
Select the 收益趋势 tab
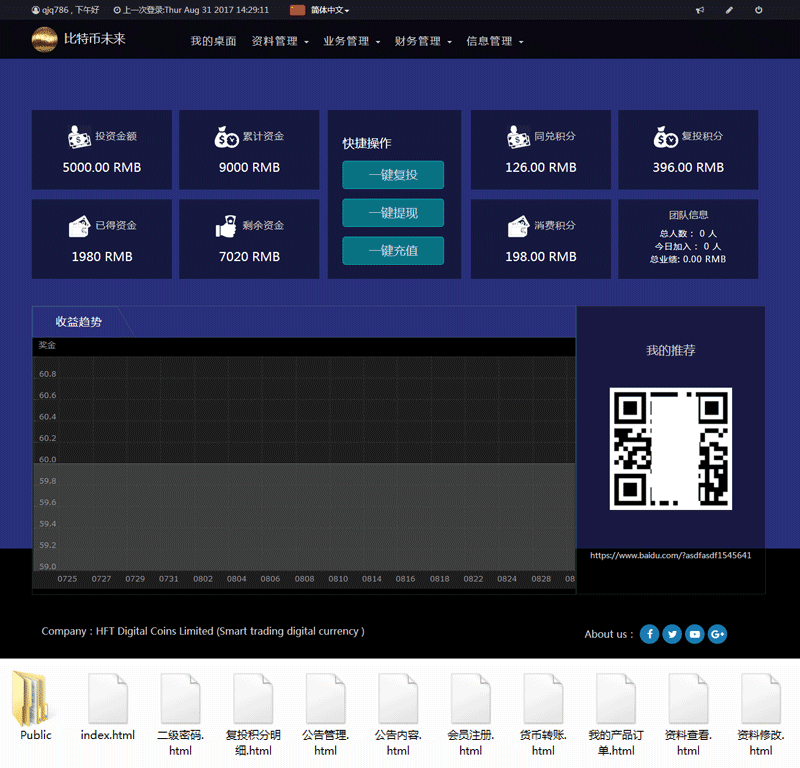(x=78, y=322)
